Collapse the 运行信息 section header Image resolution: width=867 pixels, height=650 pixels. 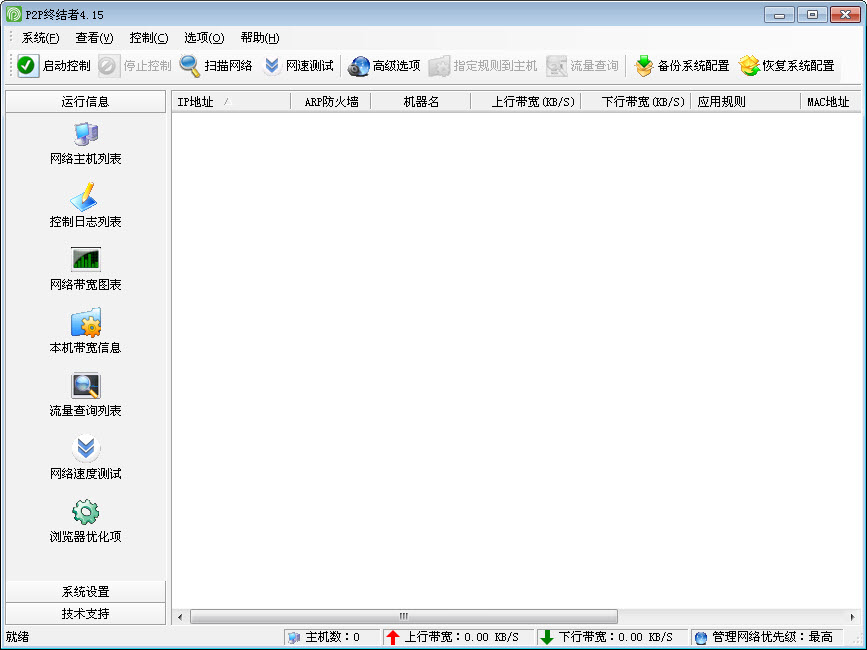[86, 102]
